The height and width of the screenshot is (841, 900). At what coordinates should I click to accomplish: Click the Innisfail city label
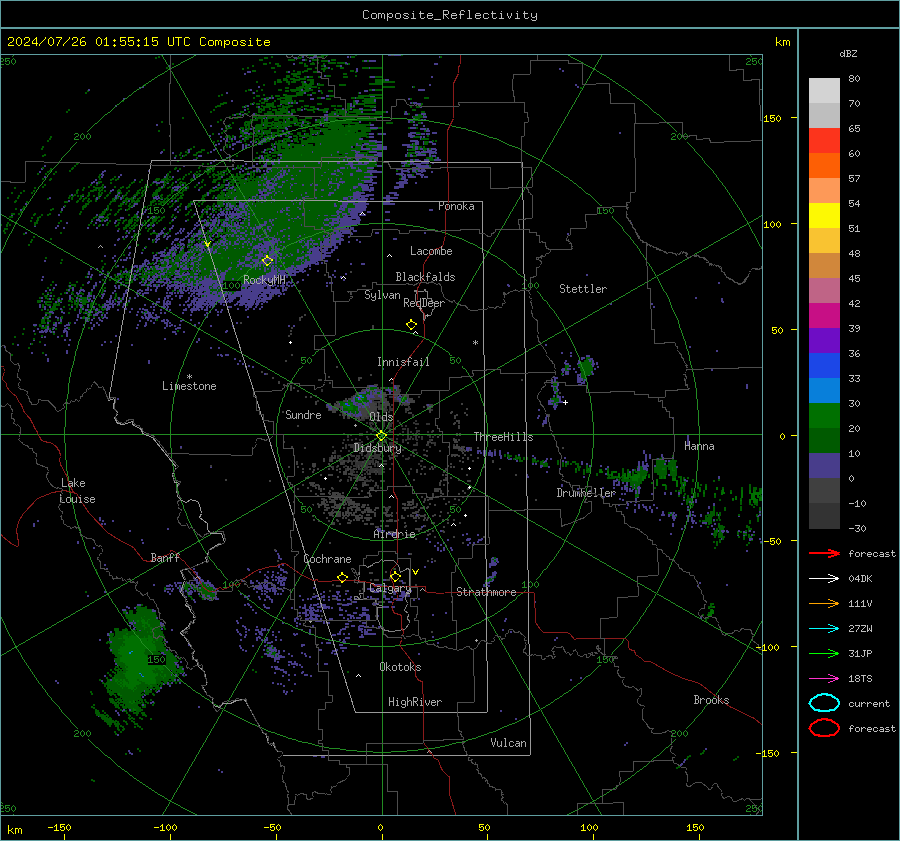pyautogui.click(x=403, y=362)
